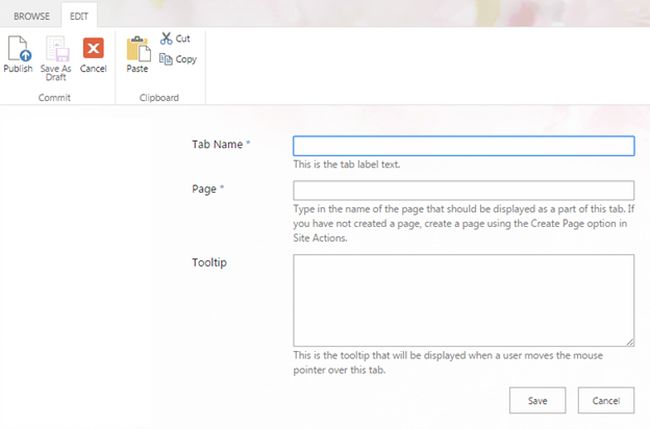The width and height of the screenshot is (650, 429).
Task: Click the Paste clipboard icon
Action: [137, 49]
